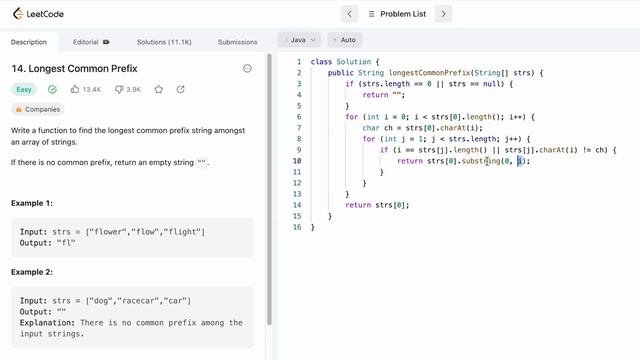640x360 pixels.
Task: Click the Example 1 heading
Action: (32, 203)
